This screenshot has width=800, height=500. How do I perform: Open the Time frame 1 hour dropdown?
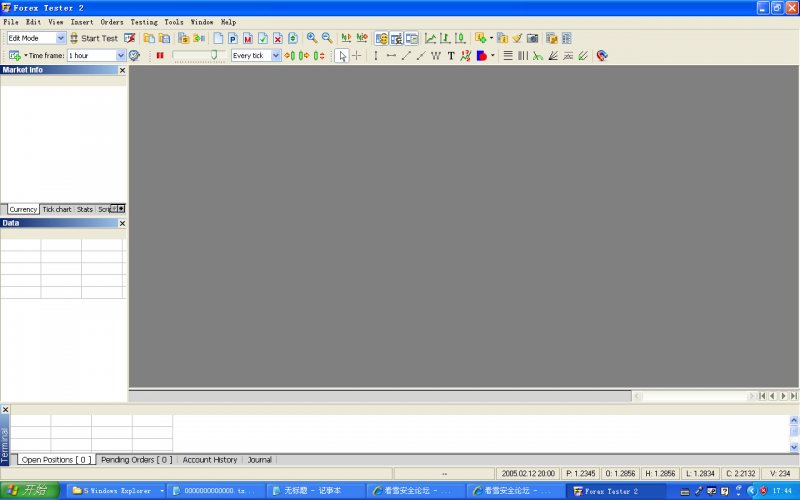(x=120, y=56)
